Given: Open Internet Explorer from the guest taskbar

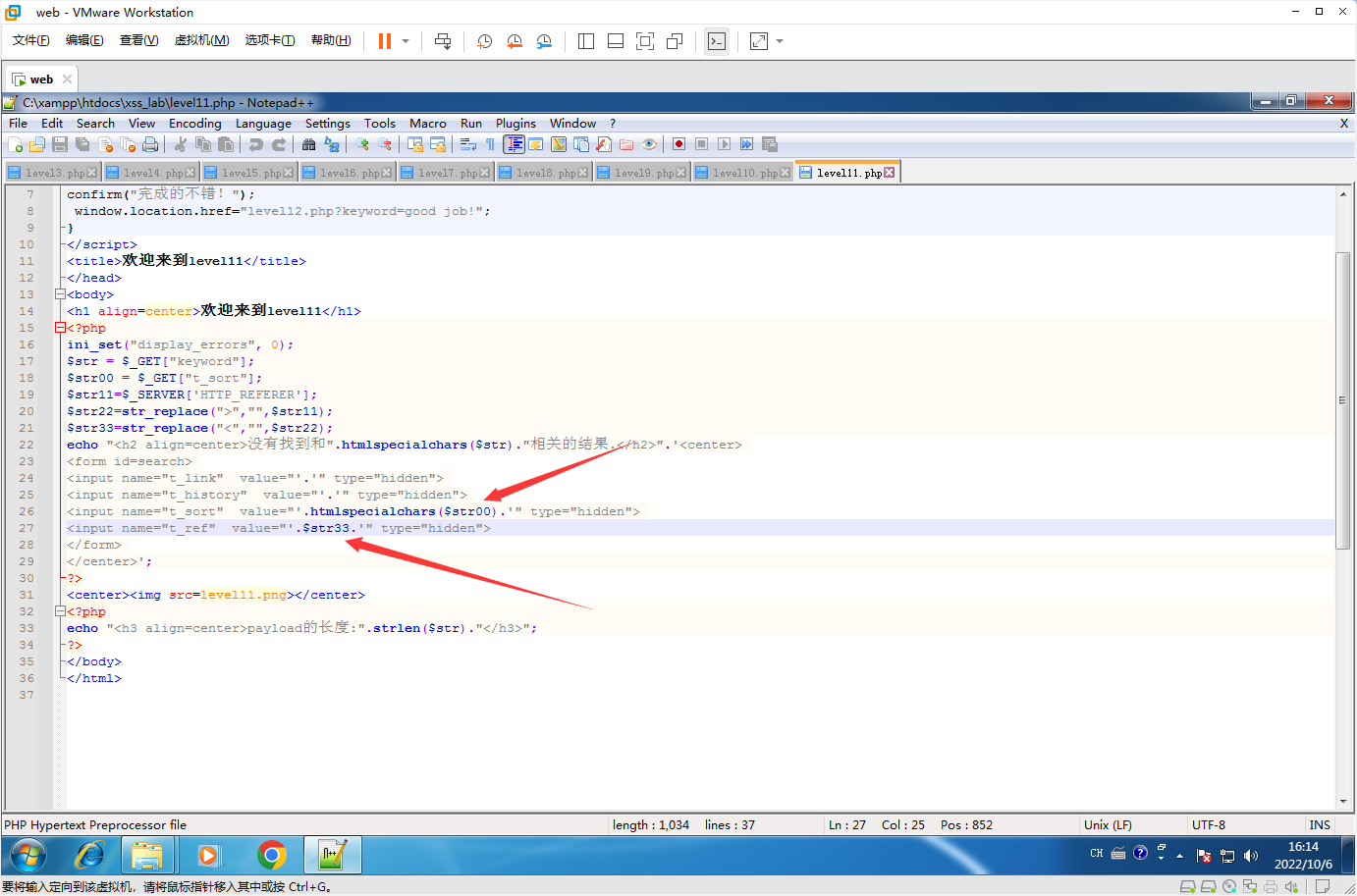Looking at the screenshot, I should [x=90, y=856].
